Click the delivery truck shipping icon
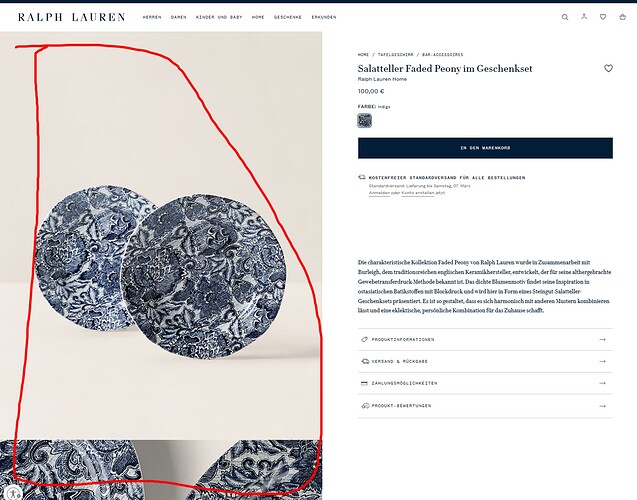Screen dimensions: 637x500 (x=362, y=177)
